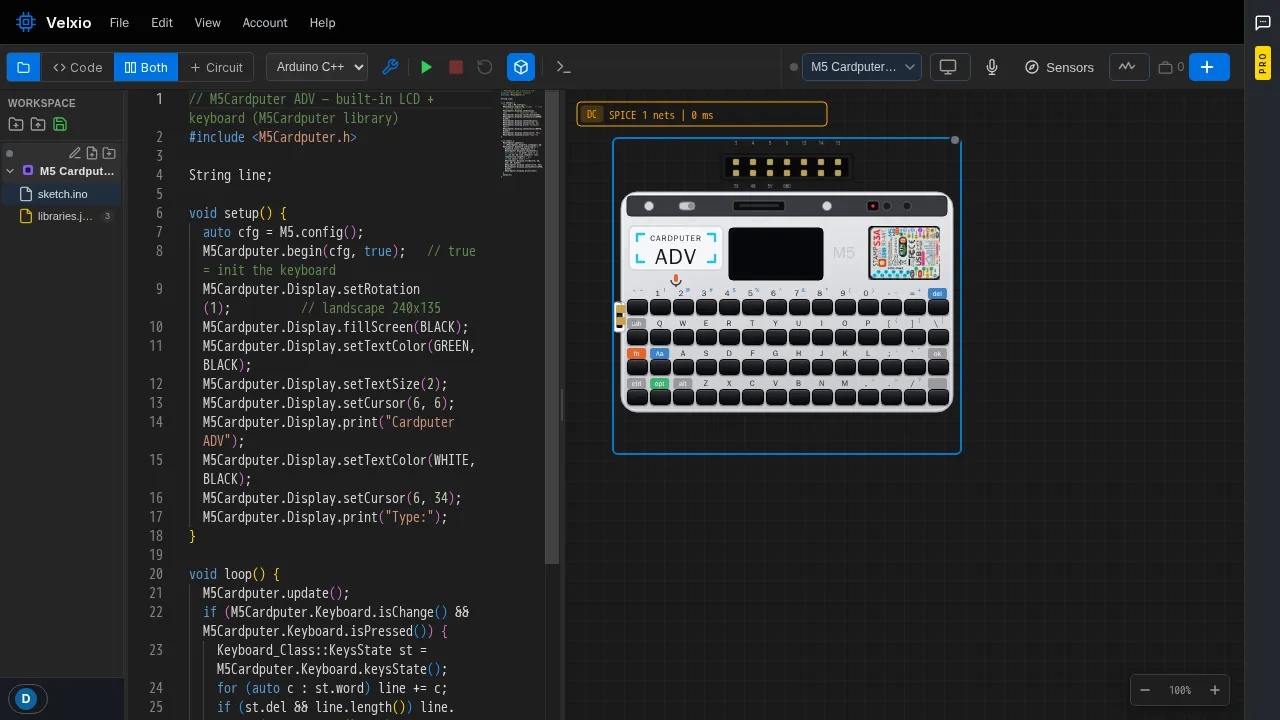This screenshot has height=720, width=1280.
Task: Open the serial terminal prompt icon
Action: 564,67
